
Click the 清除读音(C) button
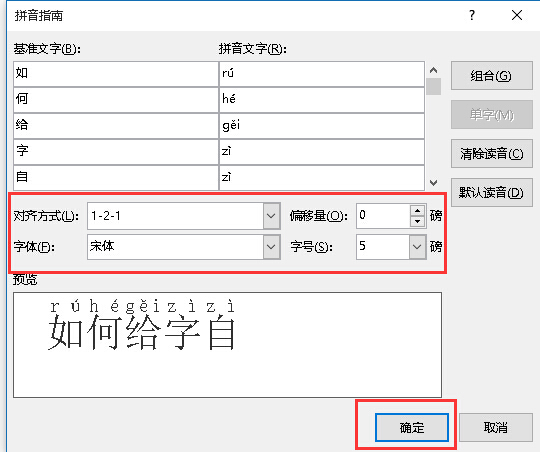491,154
